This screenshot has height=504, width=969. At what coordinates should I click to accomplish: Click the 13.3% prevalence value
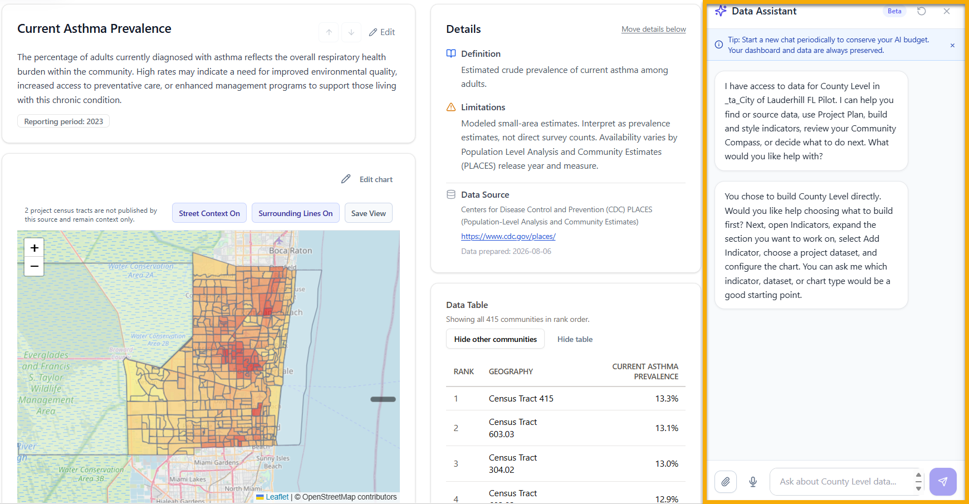pos(666,398)
